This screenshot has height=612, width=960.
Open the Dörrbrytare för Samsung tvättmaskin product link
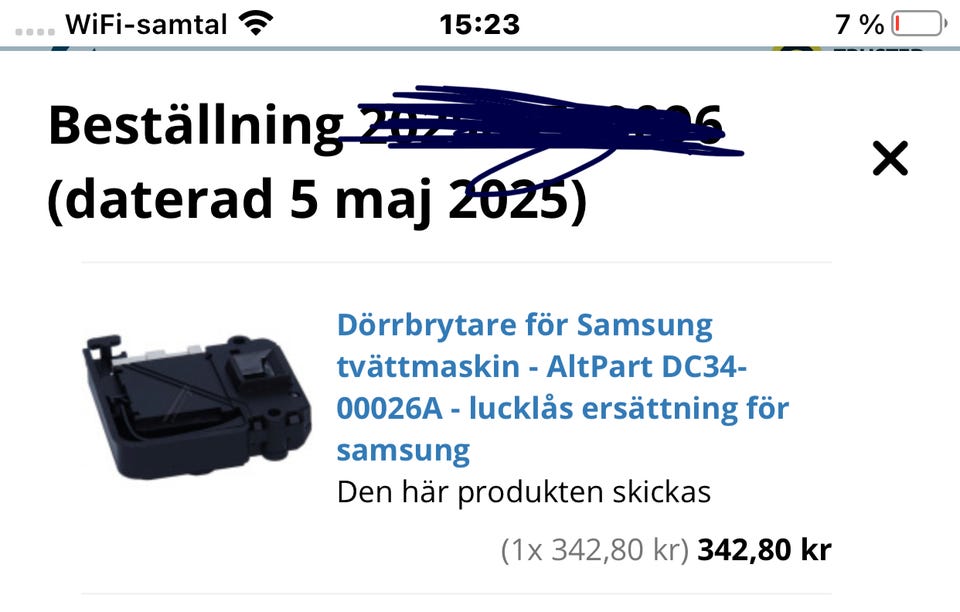pos(563,387)
